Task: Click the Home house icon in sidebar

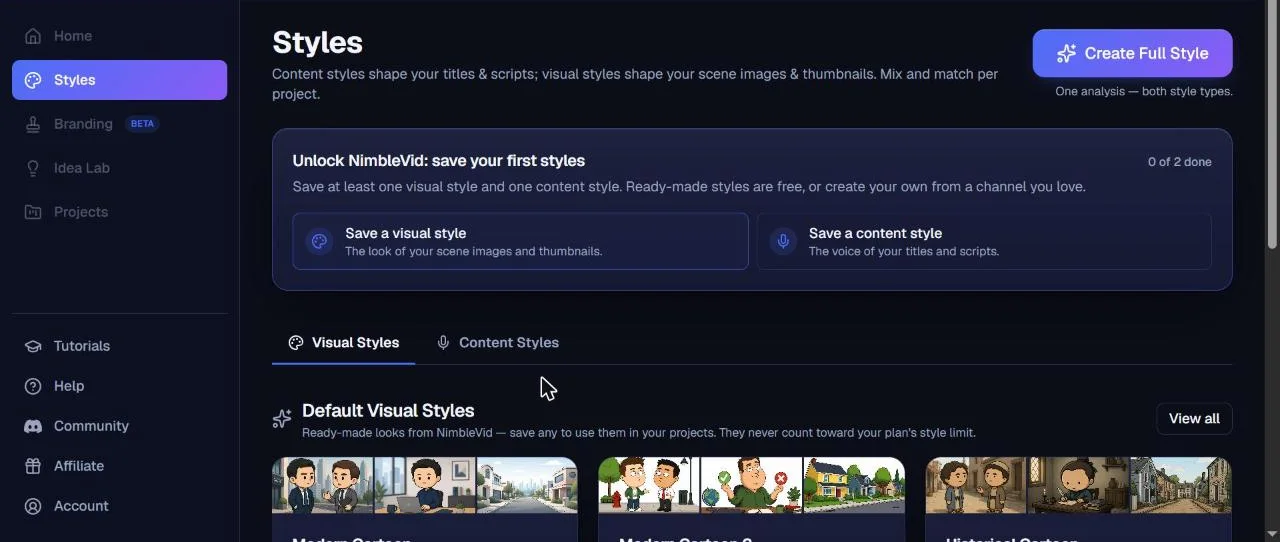Action: (x=33, y=36)
